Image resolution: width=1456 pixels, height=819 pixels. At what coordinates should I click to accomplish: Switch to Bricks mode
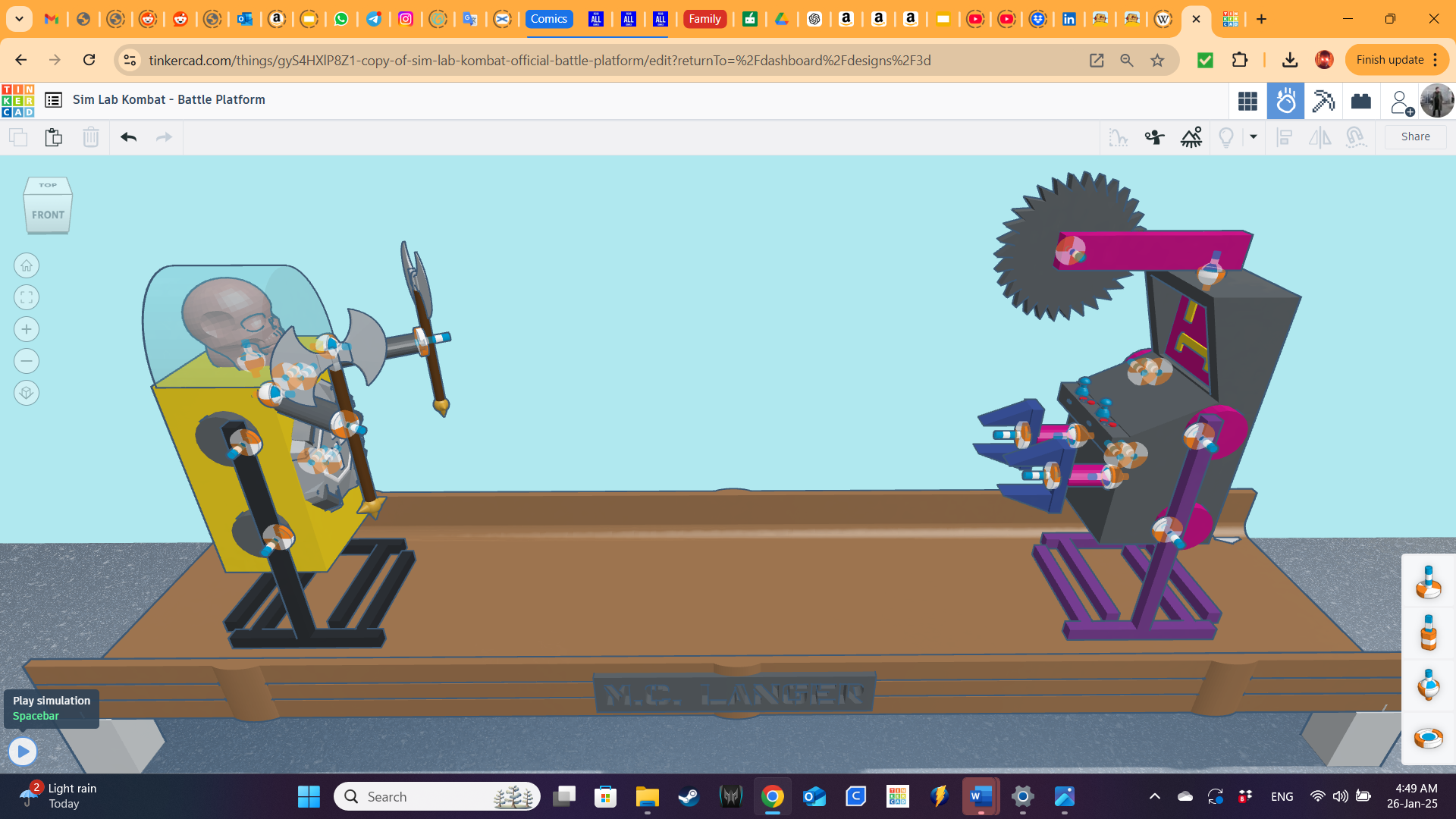[1360, 100]
